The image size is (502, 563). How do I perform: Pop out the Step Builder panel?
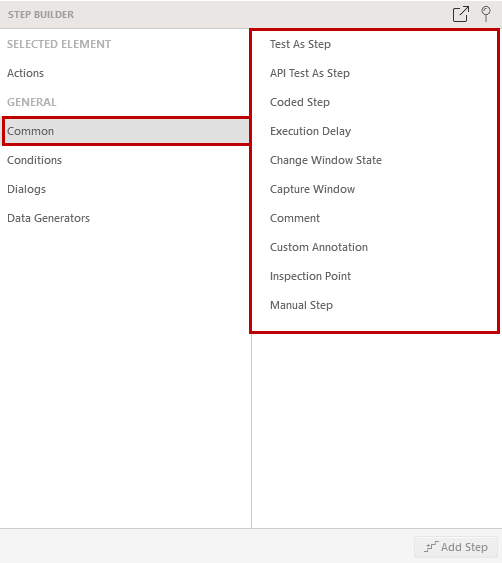pyautogui.click(x=461, y=14)
